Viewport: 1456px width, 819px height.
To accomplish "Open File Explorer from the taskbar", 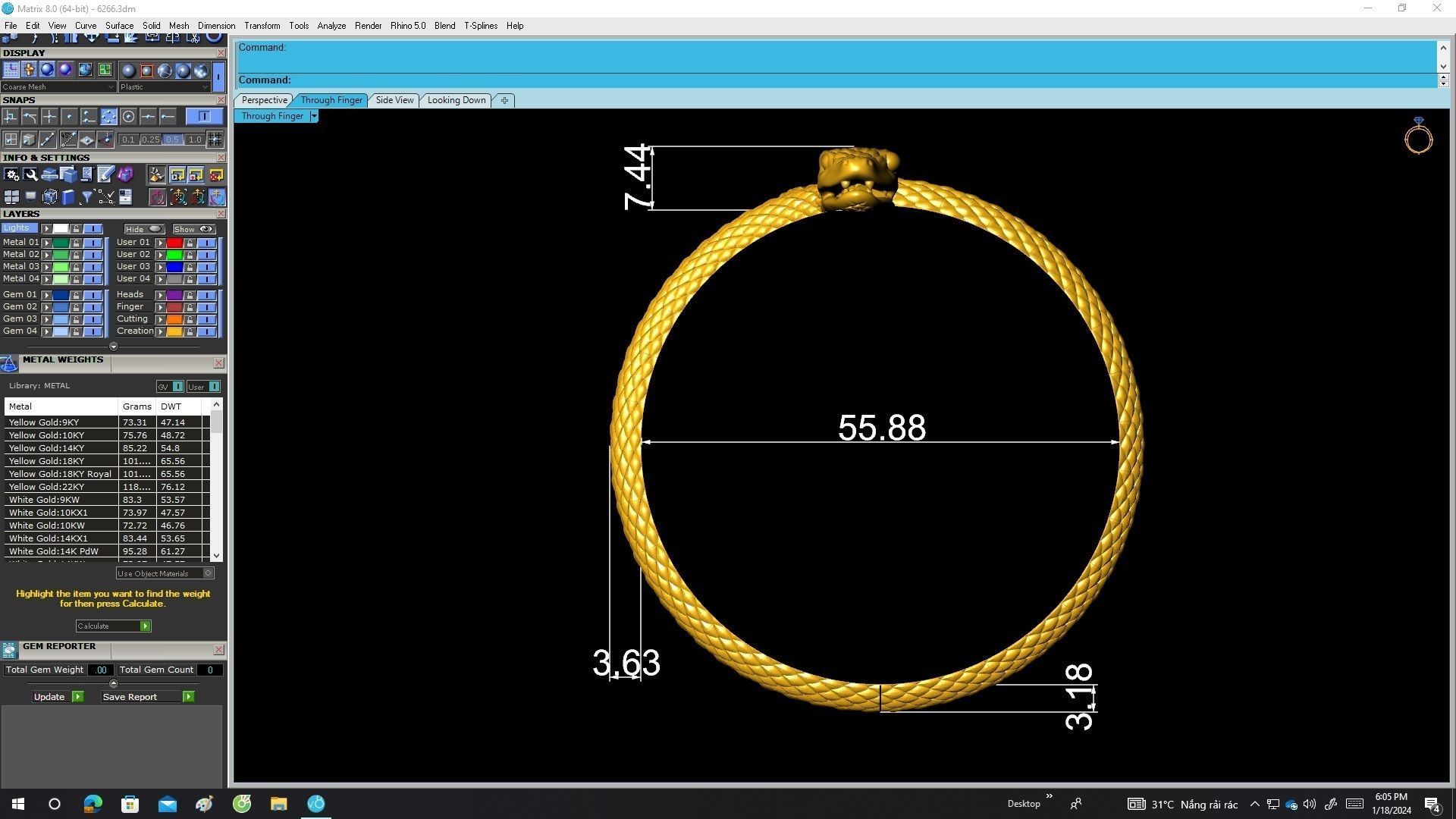I will (278, 804).
